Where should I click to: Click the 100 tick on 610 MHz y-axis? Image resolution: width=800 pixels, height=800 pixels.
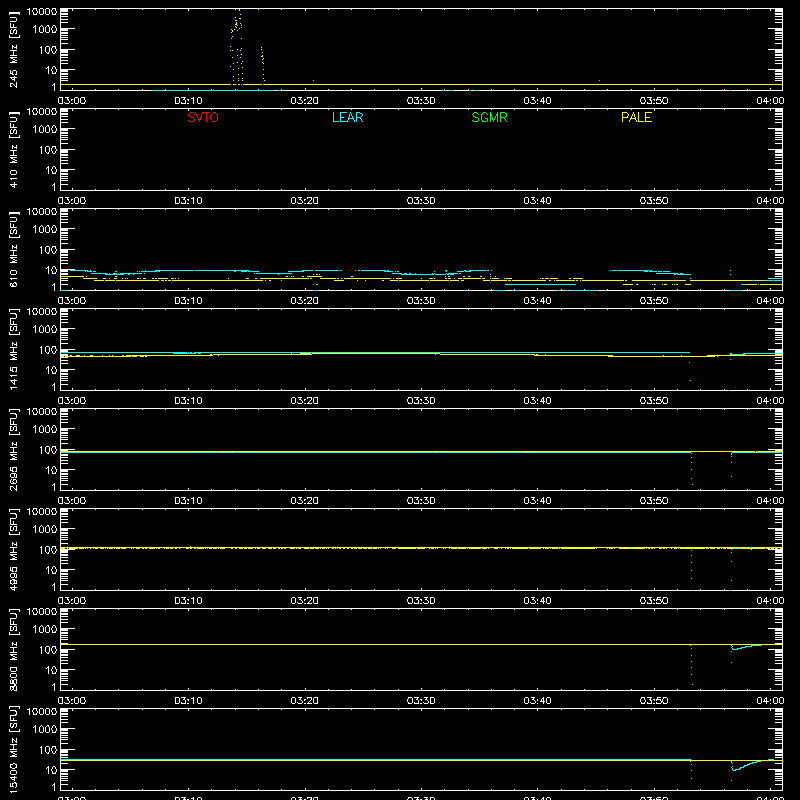(48, 250)
